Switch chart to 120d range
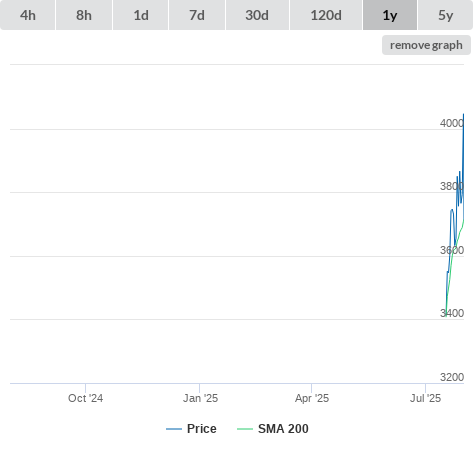The width and height of the screenshot is (474, 455). [326, 15]
